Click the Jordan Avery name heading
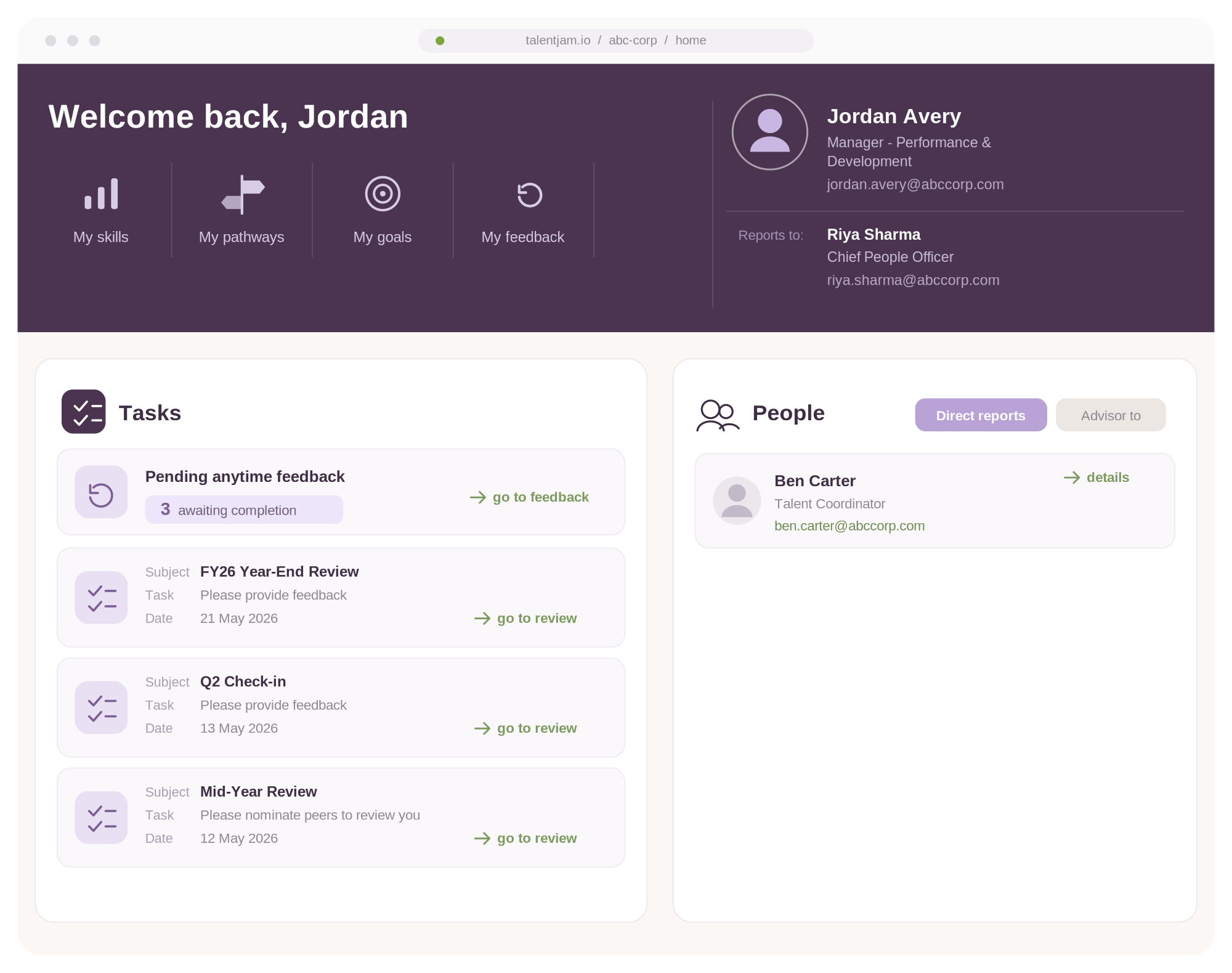 click(894, 116)
